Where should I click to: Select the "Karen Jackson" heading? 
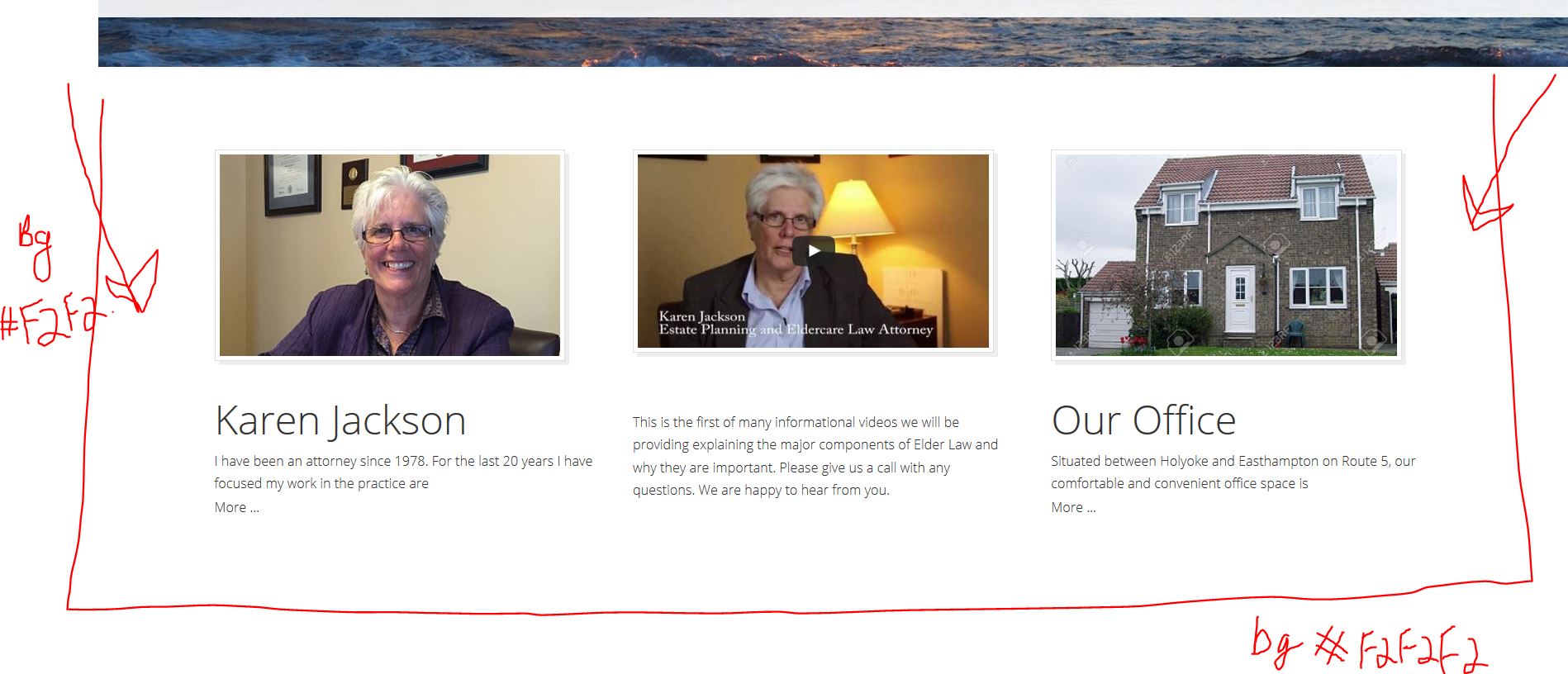tap(340, 420)
